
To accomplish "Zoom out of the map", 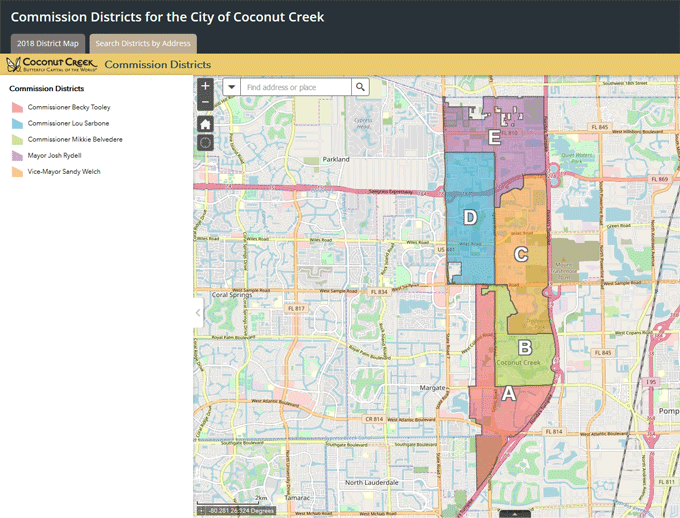I will click(x=205, y=102).
